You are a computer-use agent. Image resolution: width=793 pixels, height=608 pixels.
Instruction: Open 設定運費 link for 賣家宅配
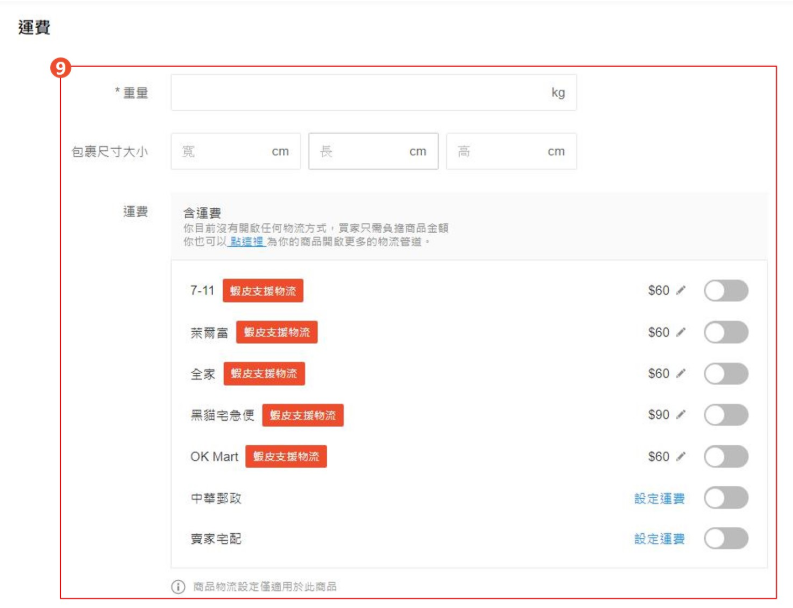[659, 539]
